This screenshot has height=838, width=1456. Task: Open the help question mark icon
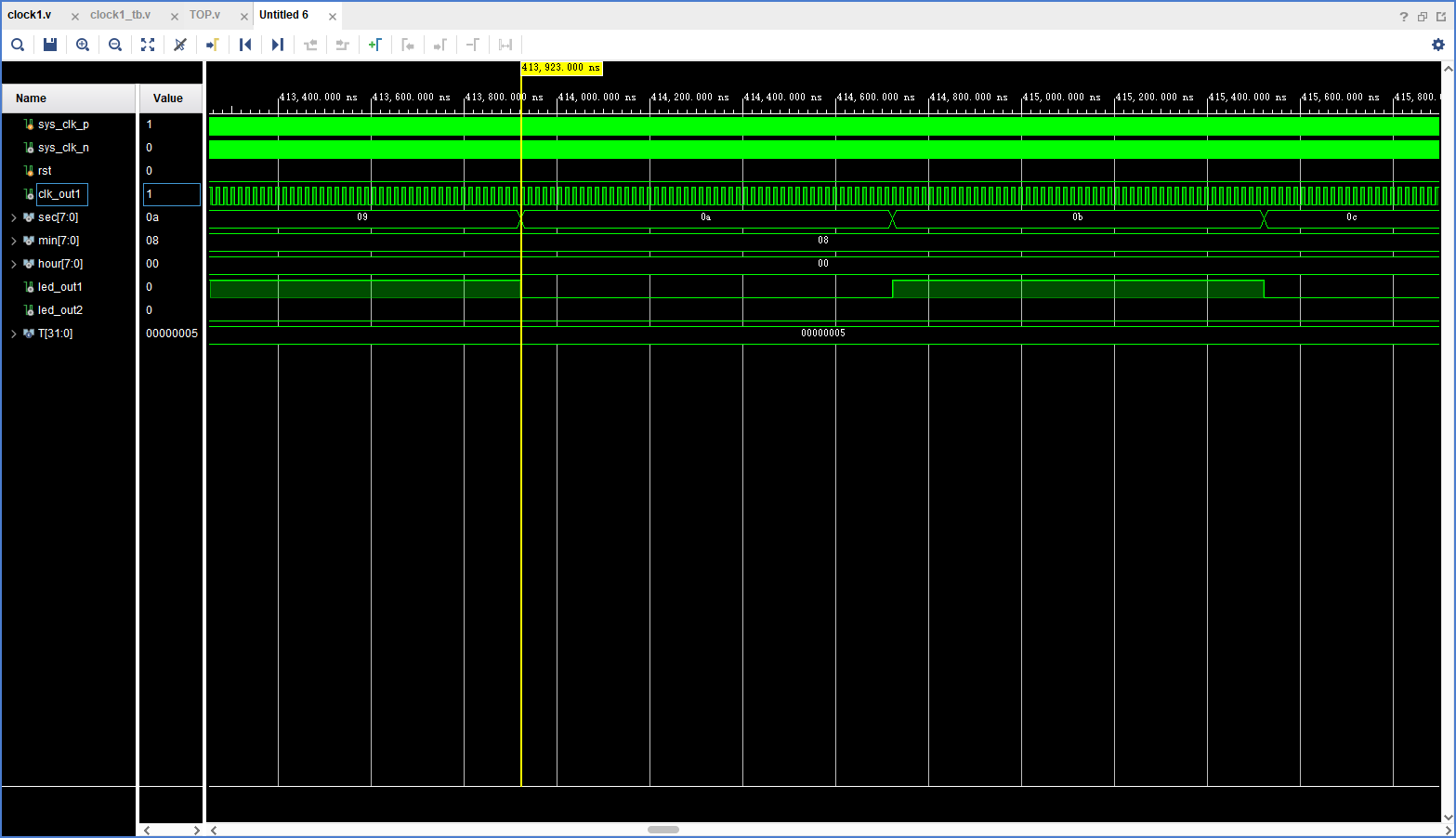coord(1404,17)
